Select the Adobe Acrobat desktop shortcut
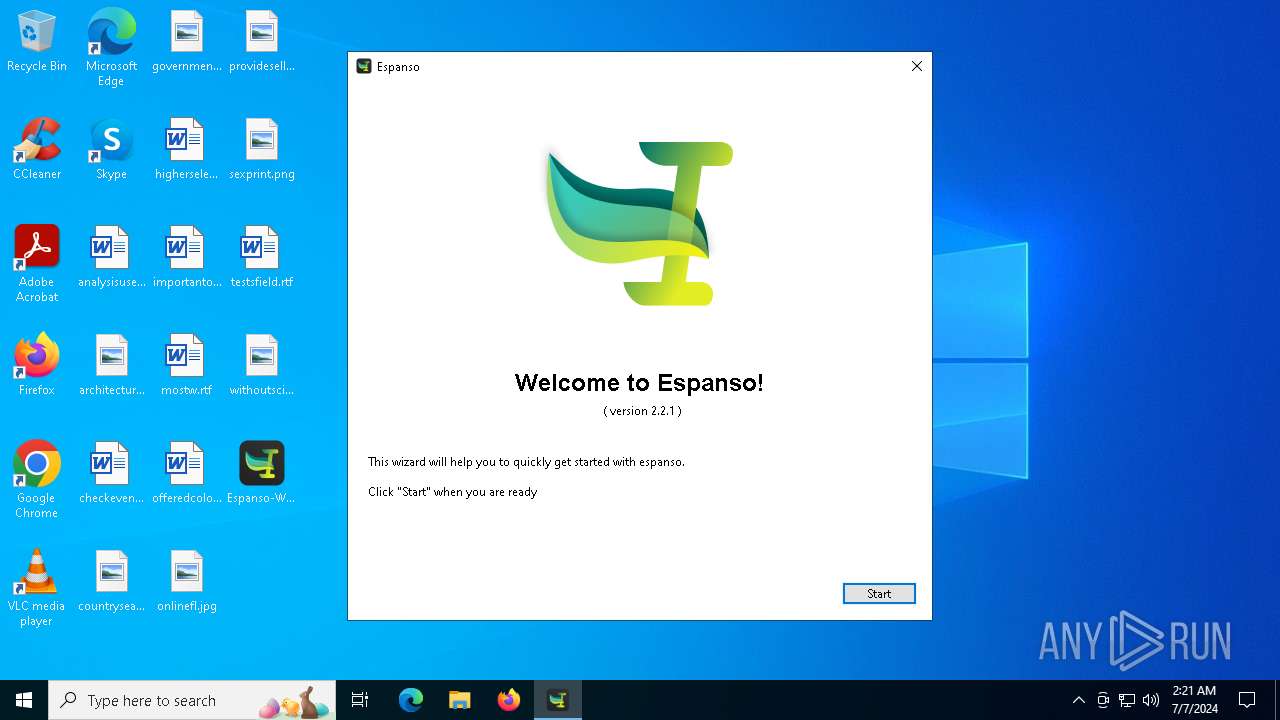 coord(37,264)
